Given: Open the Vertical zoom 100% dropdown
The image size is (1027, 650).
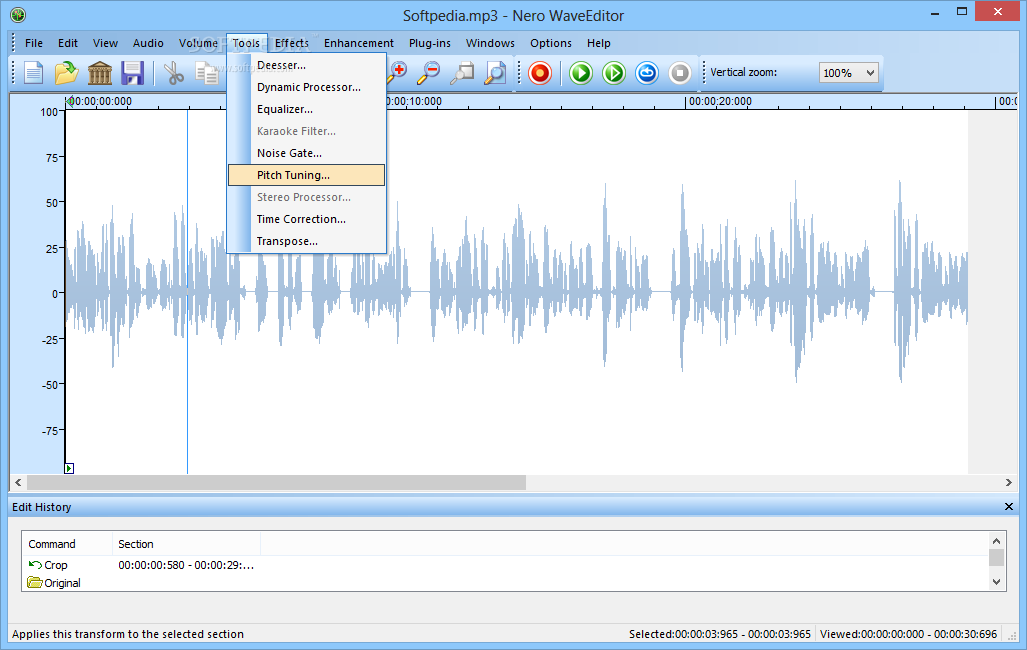Looking at the screenshot, I should (x=848, y=73).
